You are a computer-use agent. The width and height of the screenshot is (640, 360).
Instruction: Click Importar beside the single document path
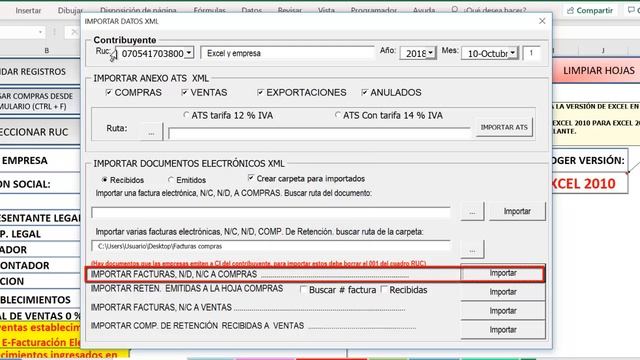[x=517, y=211]
